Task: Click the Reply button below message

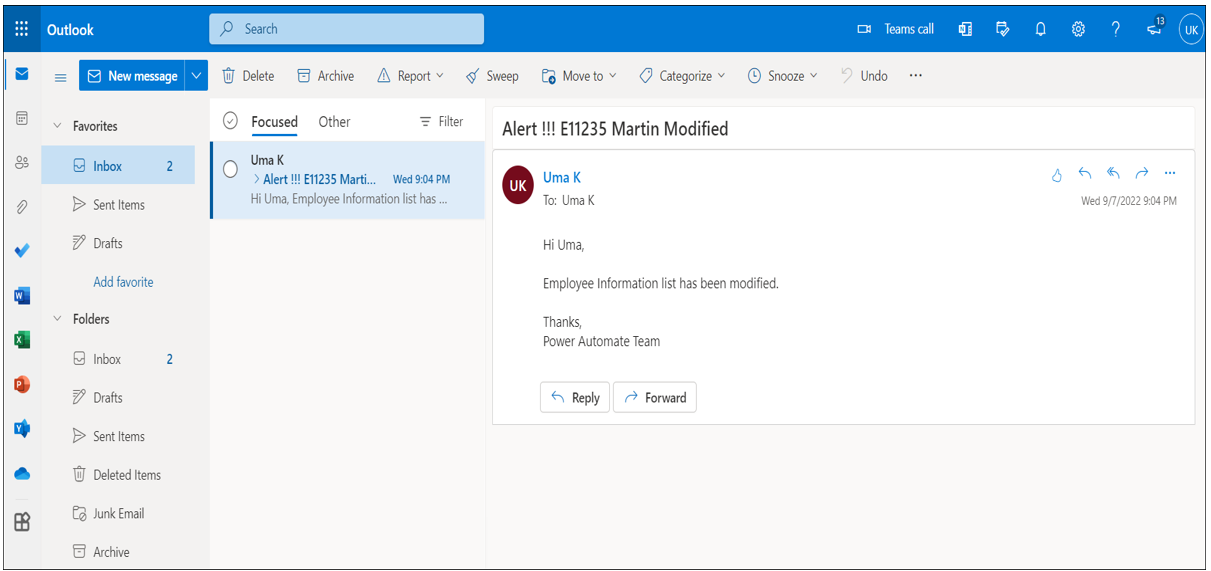Action: click(575, 397)
